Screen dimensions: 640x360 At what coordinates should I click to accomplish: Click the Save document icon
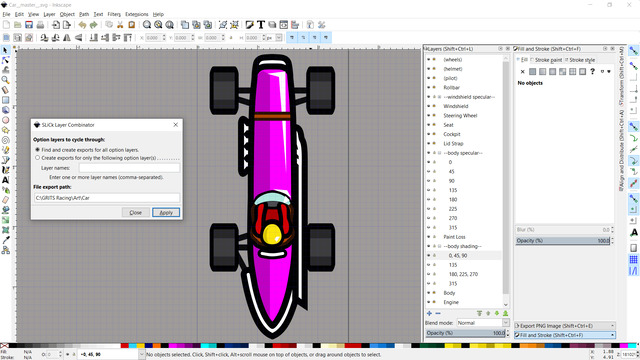pyautogui.click(x=29, y=25)
